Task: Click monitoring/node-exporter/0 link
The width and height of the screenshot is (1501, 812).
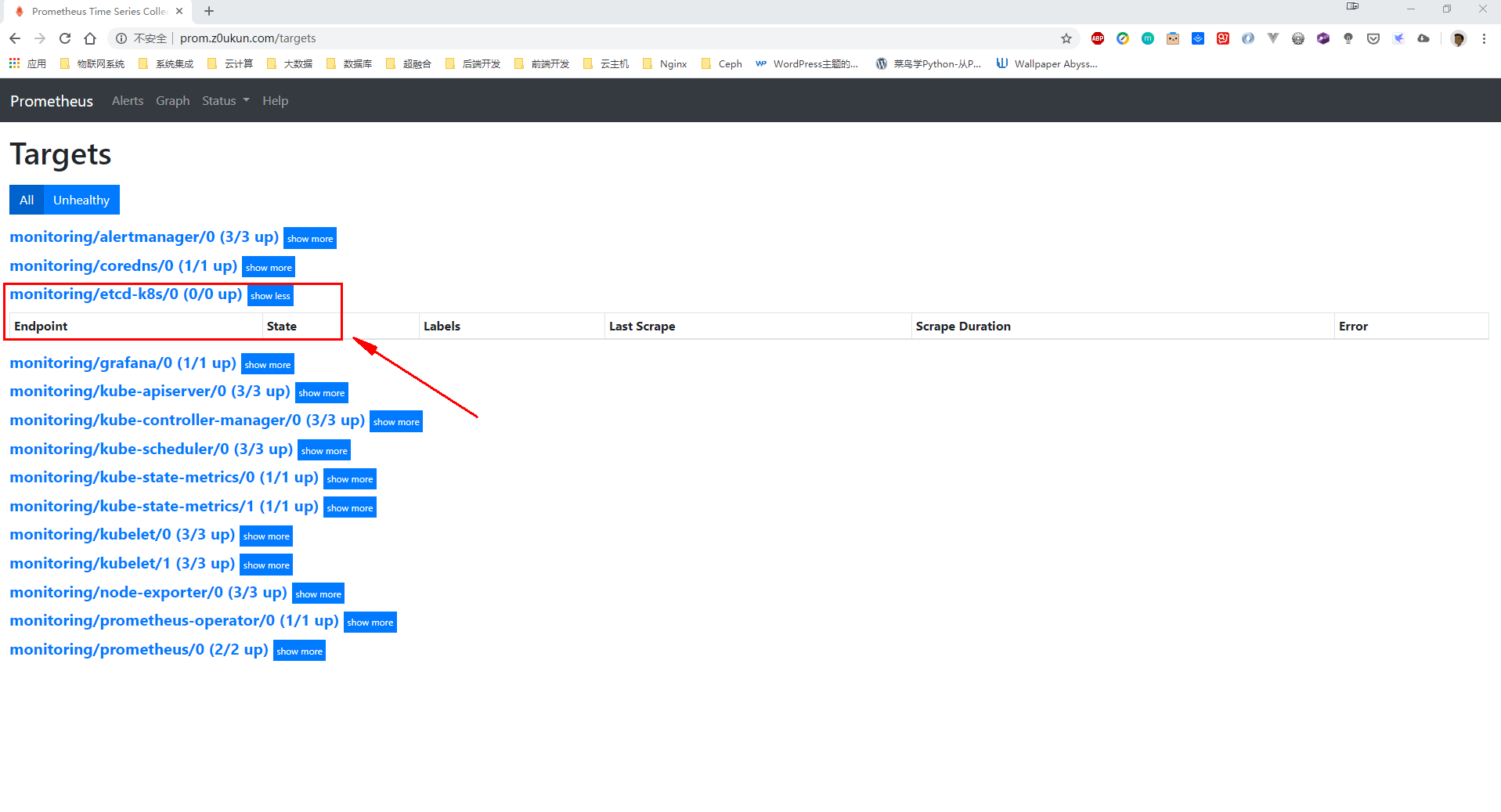Action: pyautogui.click(x=149, y=592)
